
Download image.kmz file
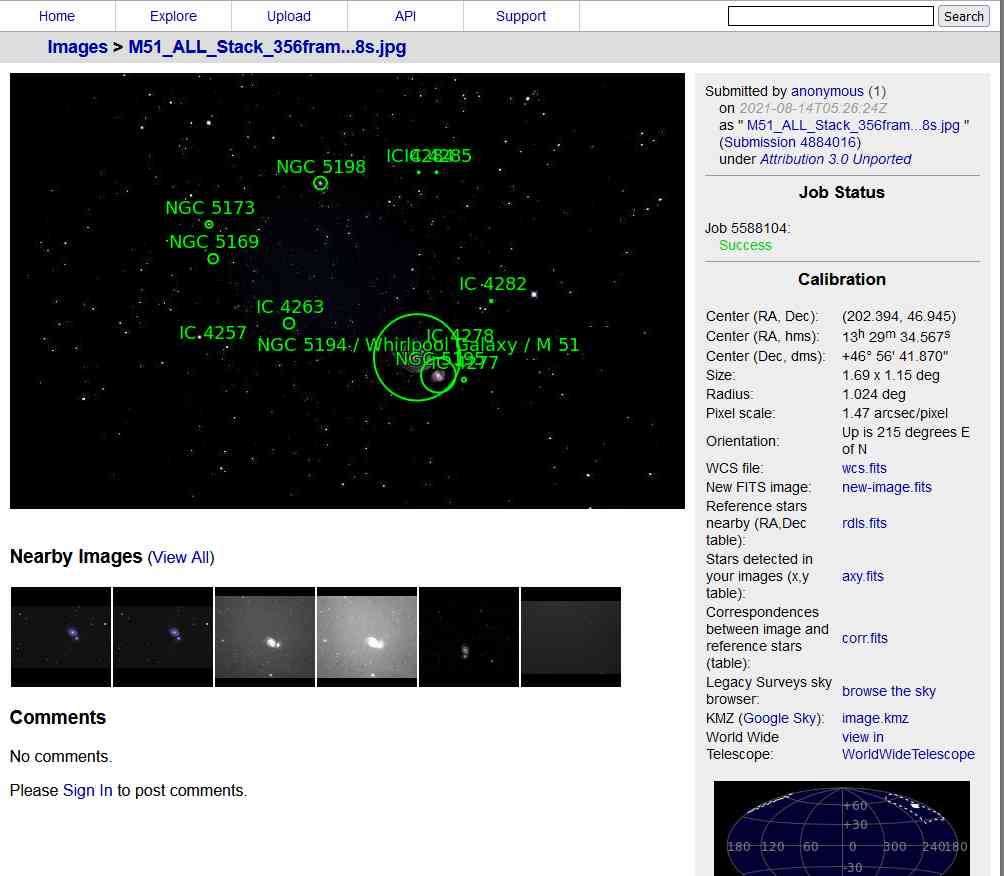875,718
